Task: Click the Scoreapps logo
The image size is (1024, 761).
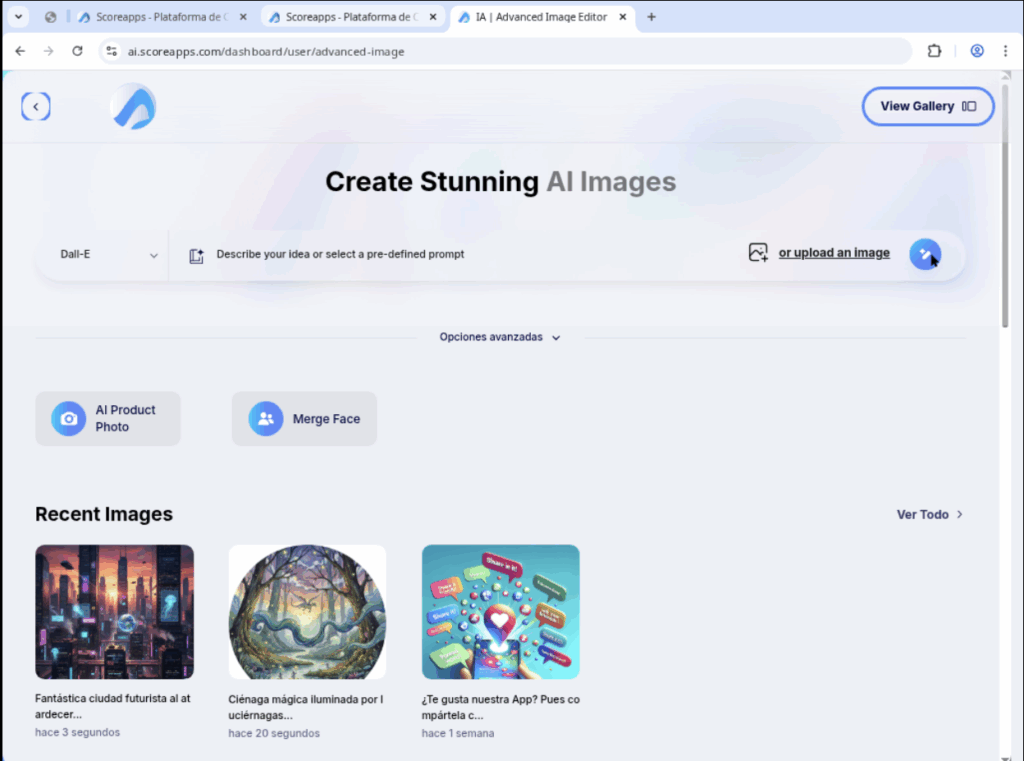Action: [133, 106]
